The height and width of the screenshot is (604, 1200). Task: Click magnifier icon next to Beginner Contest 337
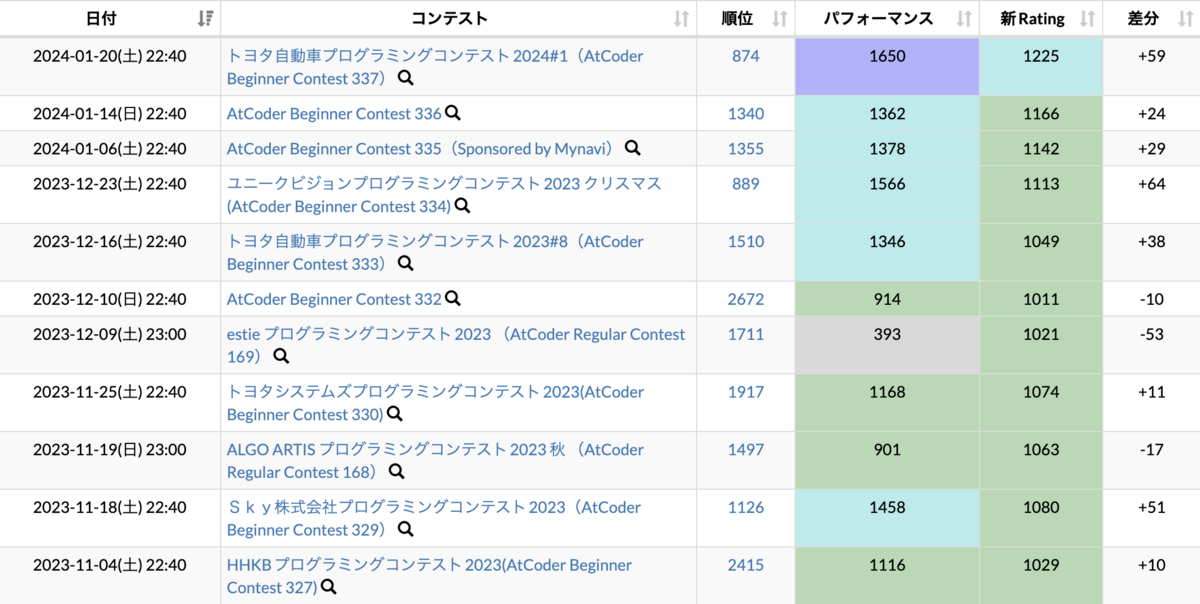[x=405, y=78]
